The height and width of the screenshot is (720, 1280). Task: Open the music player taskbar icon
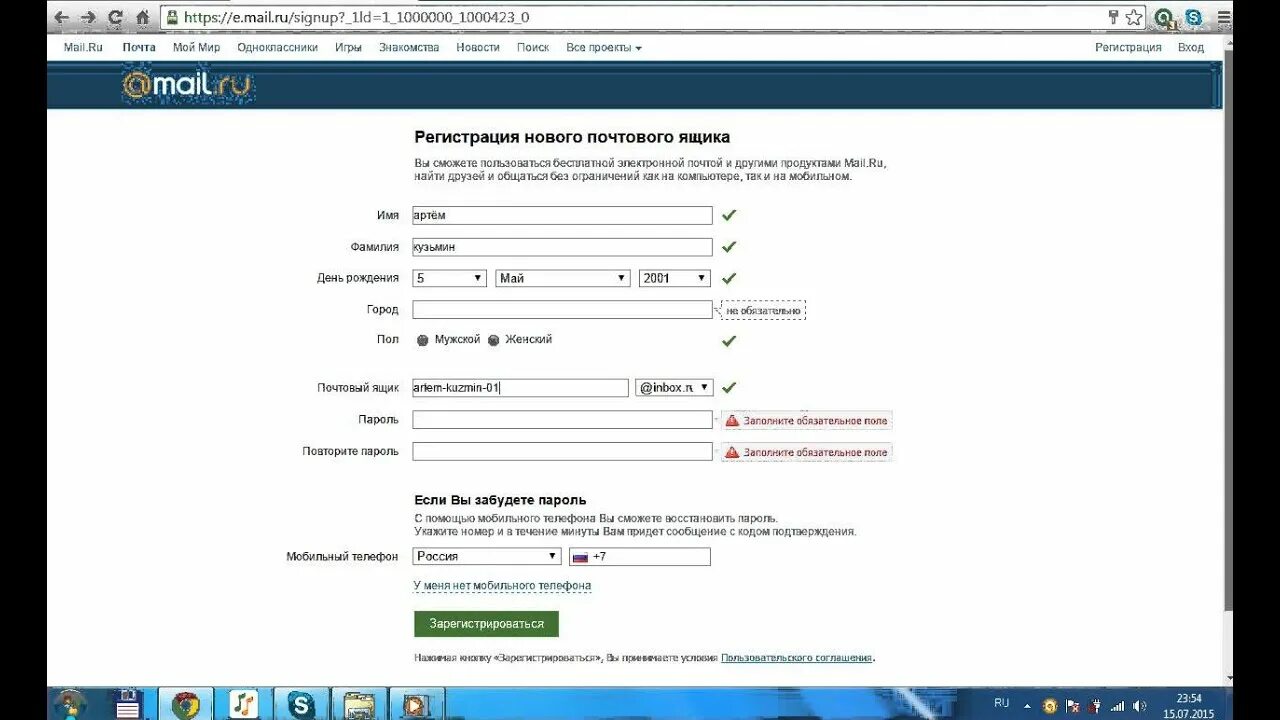(x=243, y=704)
